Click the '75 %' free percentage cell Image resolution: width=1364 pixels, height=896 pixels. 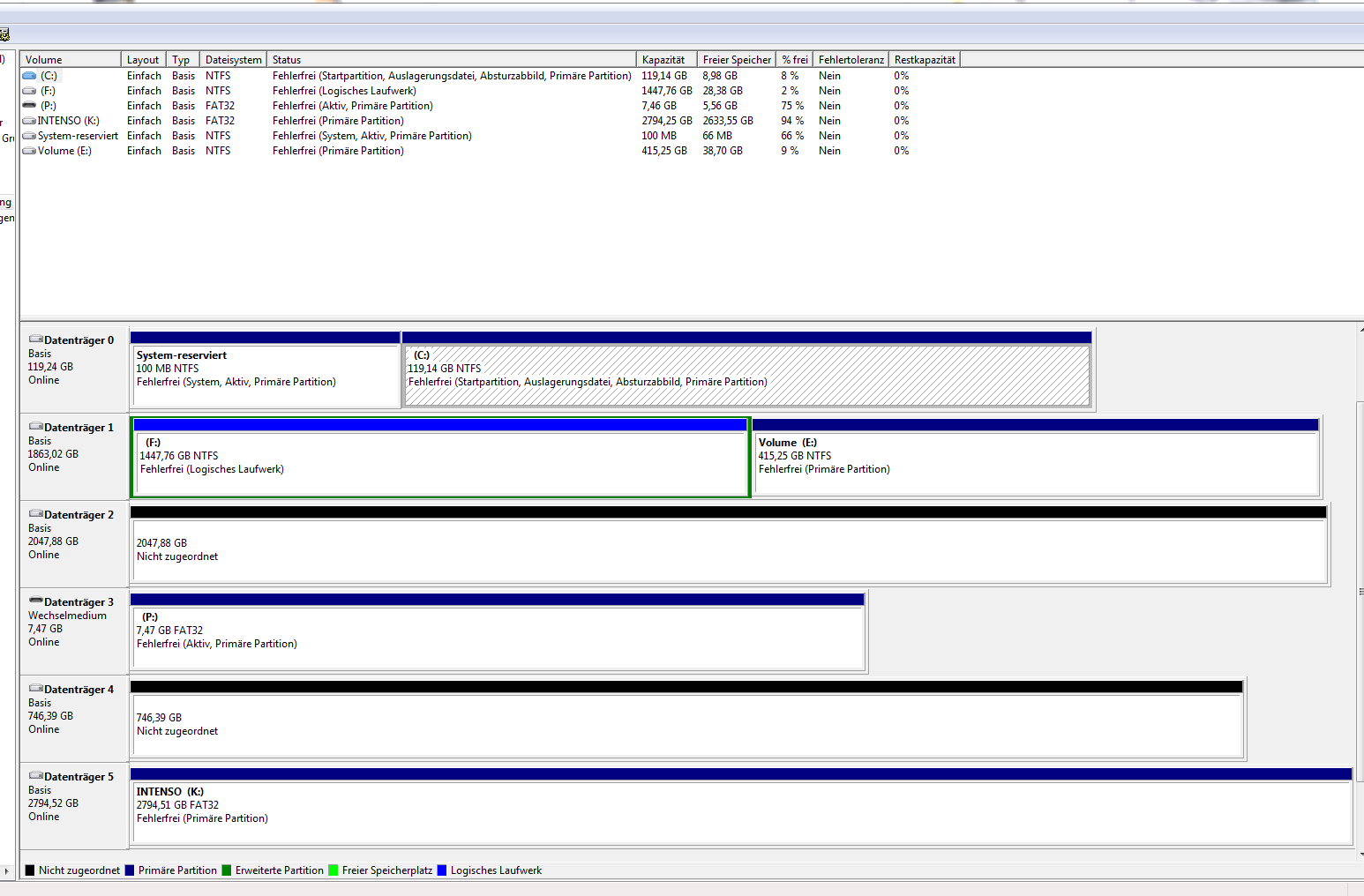792,106
